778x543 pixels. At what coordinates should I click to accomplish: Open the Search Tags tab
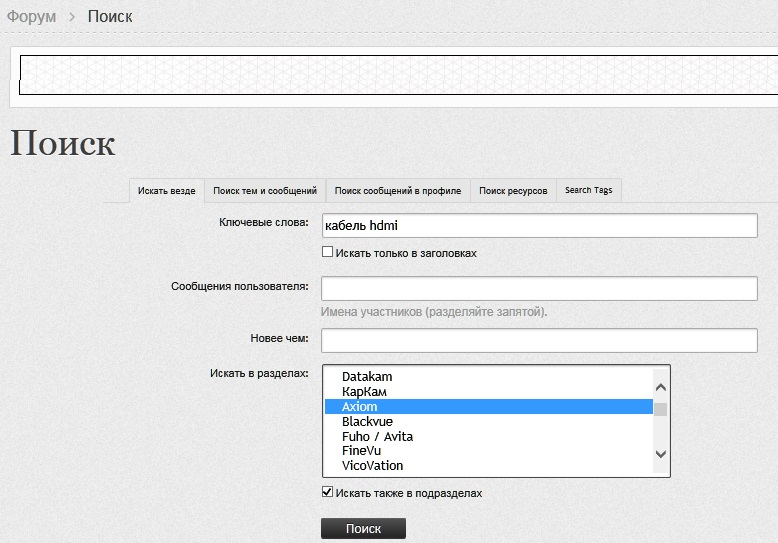point(588,190)
